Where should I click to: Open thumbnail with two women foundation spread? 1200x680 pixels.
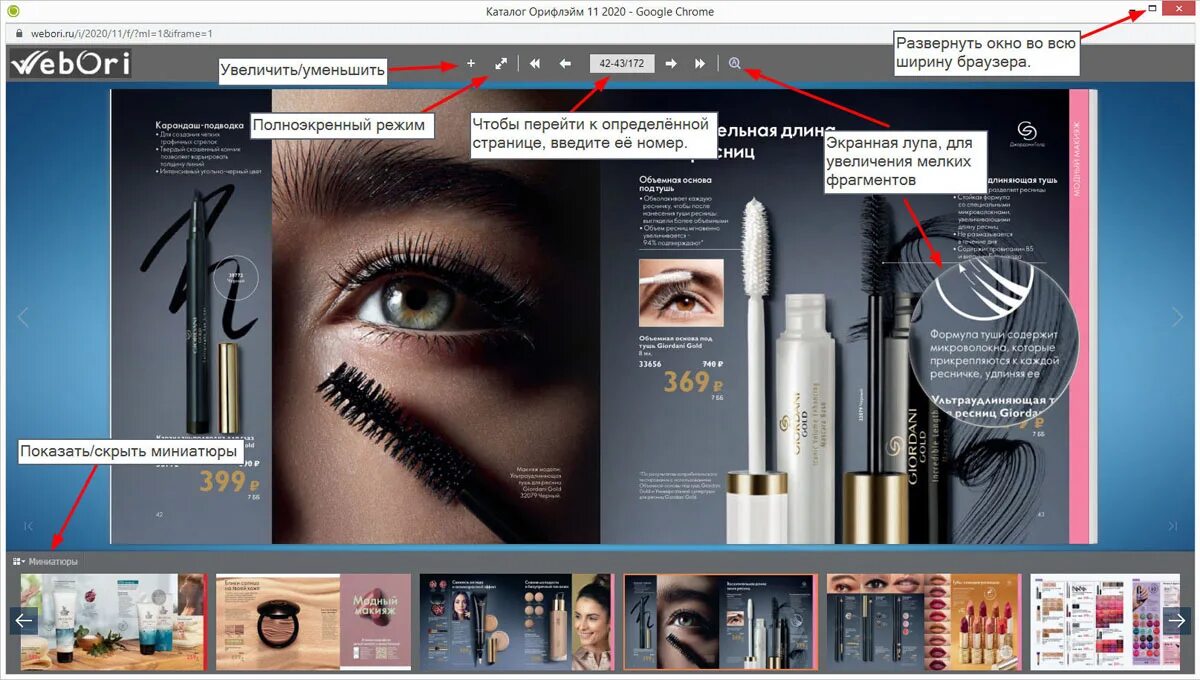coord(516,621)
